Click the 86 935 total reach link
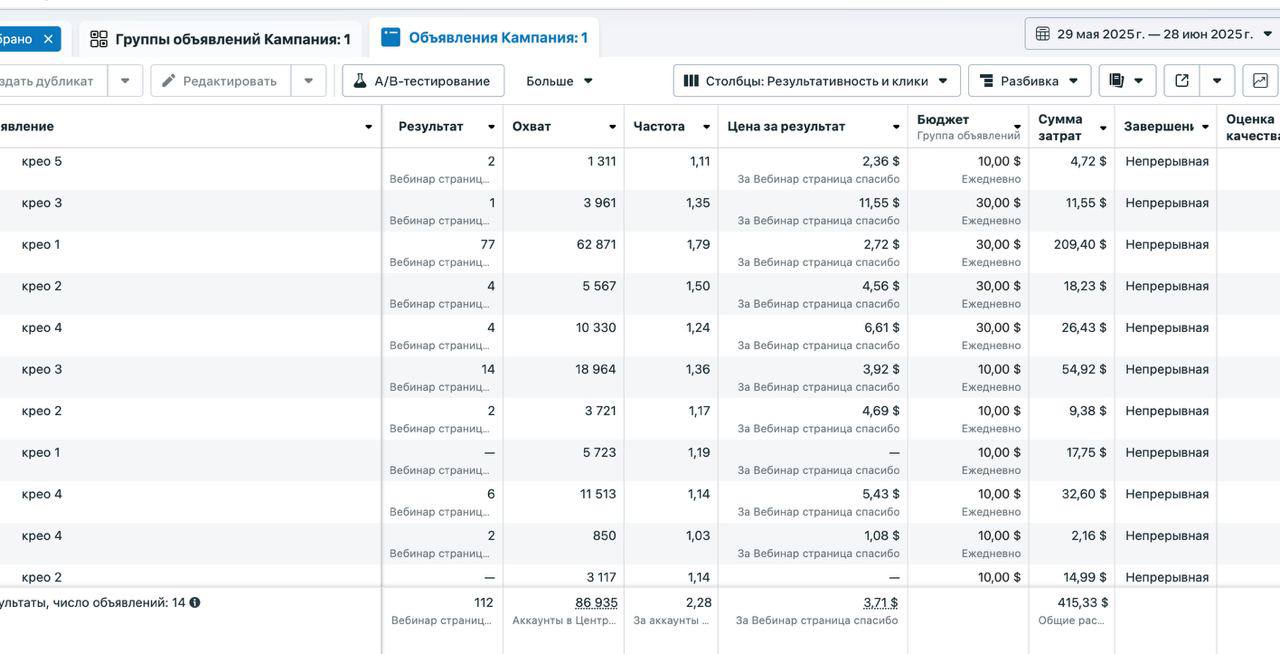The height and width of the screenshot is (654, 1280). coord(596,603)
